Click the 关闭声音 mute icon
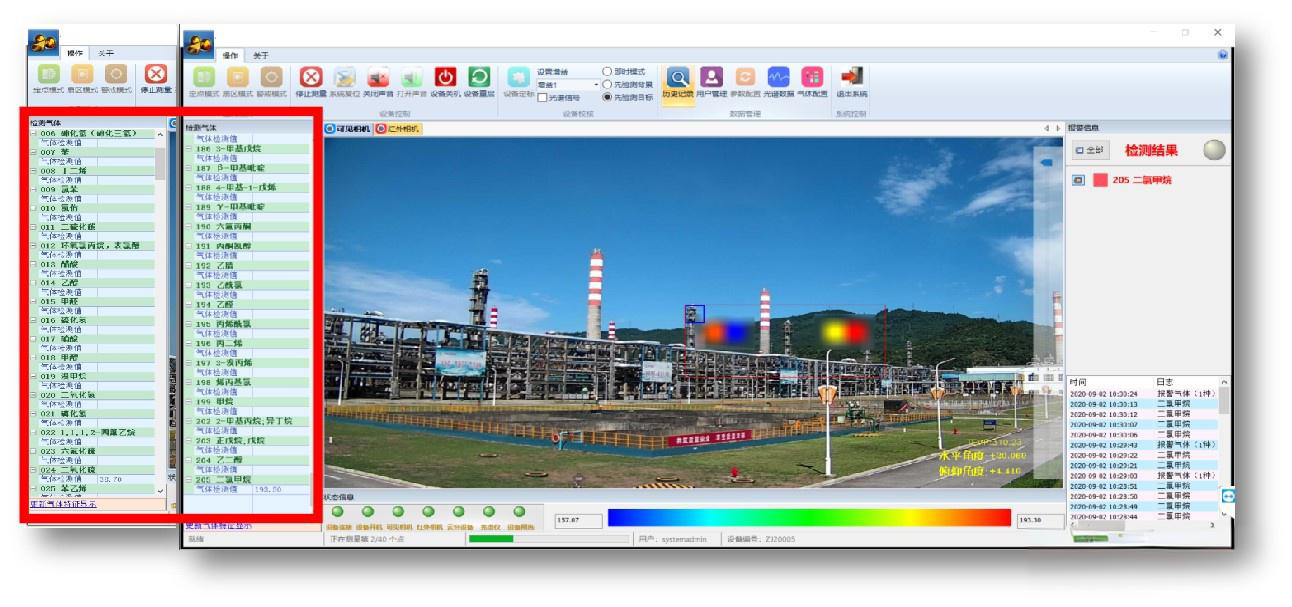Image resolution: width=1292 pixels, height=607 pixels. coord(378,78)
